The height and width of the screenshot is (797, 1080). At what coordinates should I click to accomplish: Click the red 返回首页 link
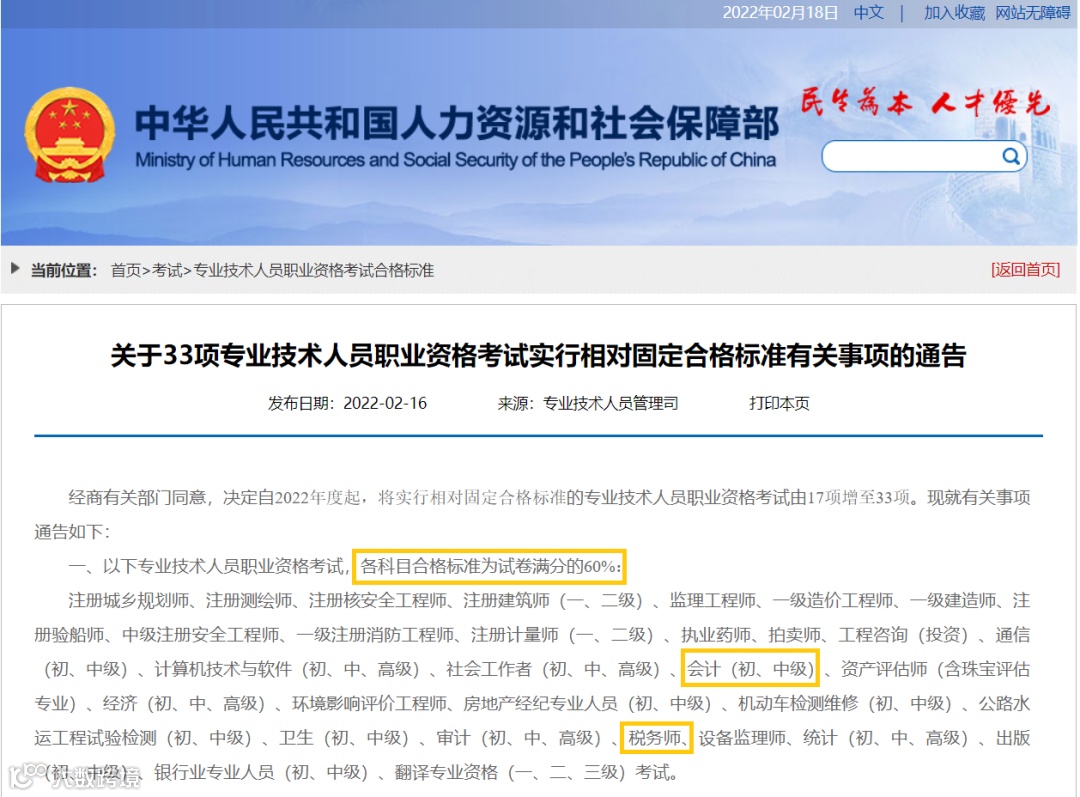click(1025, 269)
